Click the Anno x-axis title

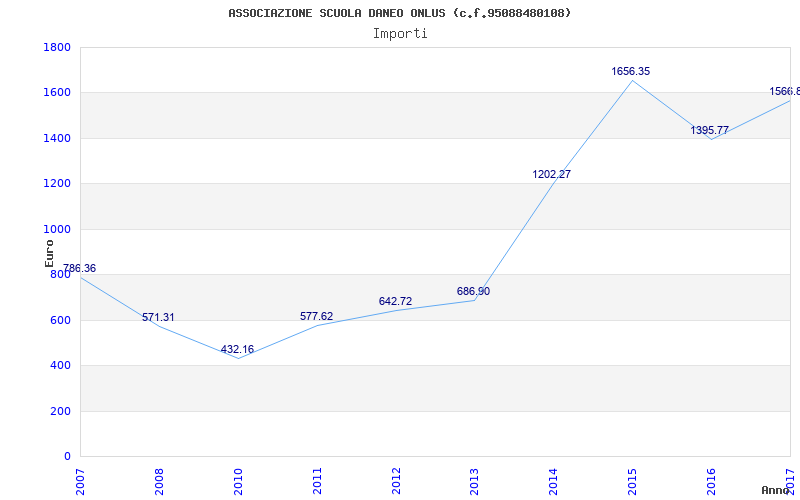pyautogui.click(x=775, y=490)
